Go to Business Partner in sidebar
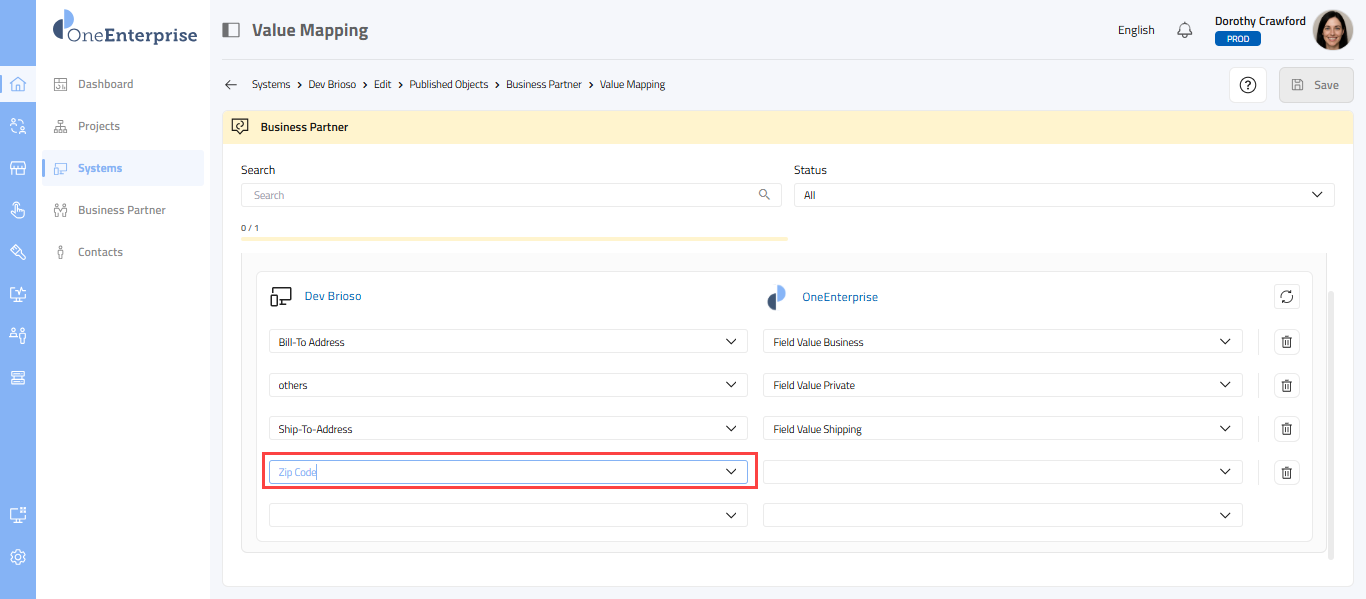 [121, 210]
